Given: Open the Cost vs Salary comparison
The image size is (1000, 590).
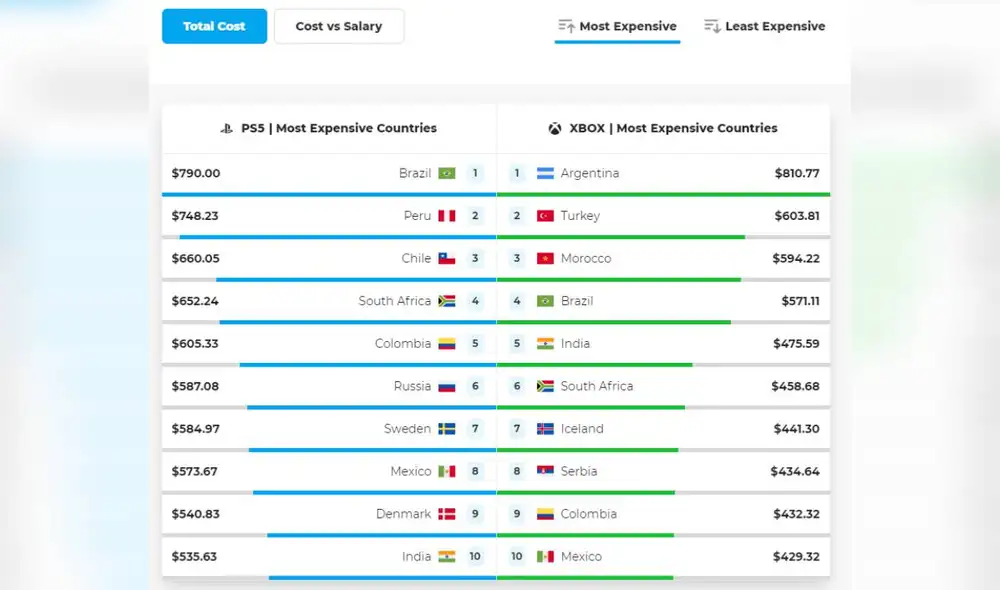Looking at the screenshot, I should pyautogui.click(x=338, y=26).
